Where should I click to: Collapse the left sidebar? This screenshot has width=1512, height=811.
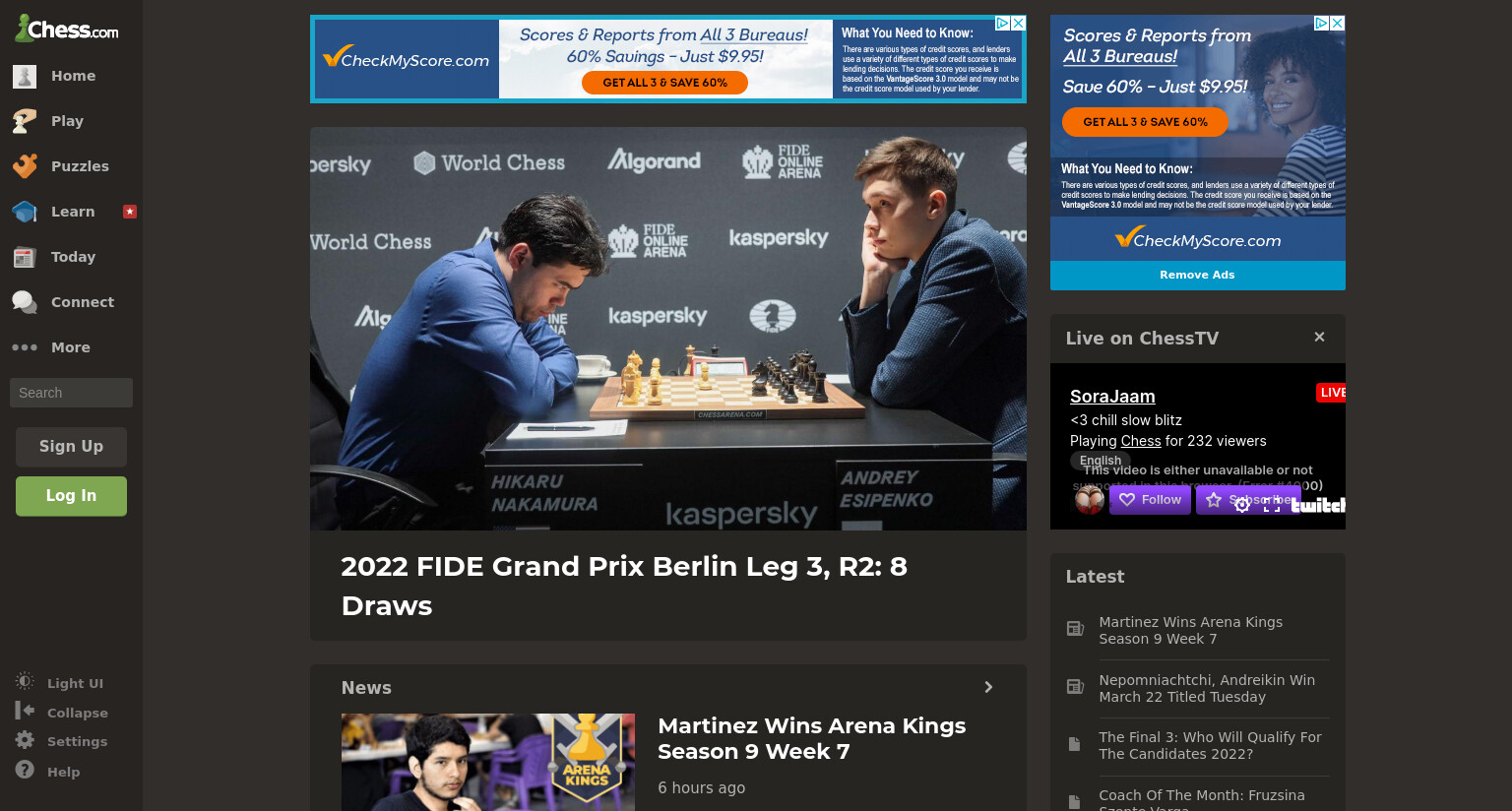pos(61,713)
